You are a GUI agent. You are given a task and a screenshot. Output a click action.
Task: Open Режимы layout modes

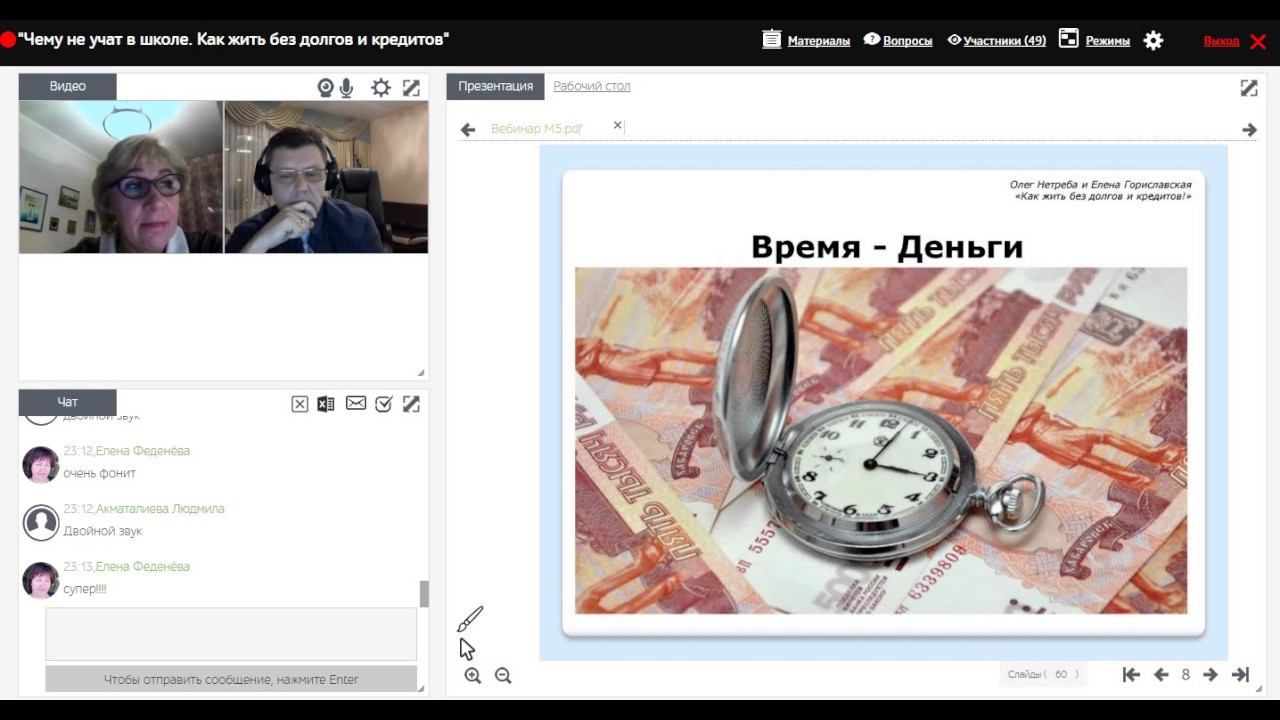tap(1094, 40)
